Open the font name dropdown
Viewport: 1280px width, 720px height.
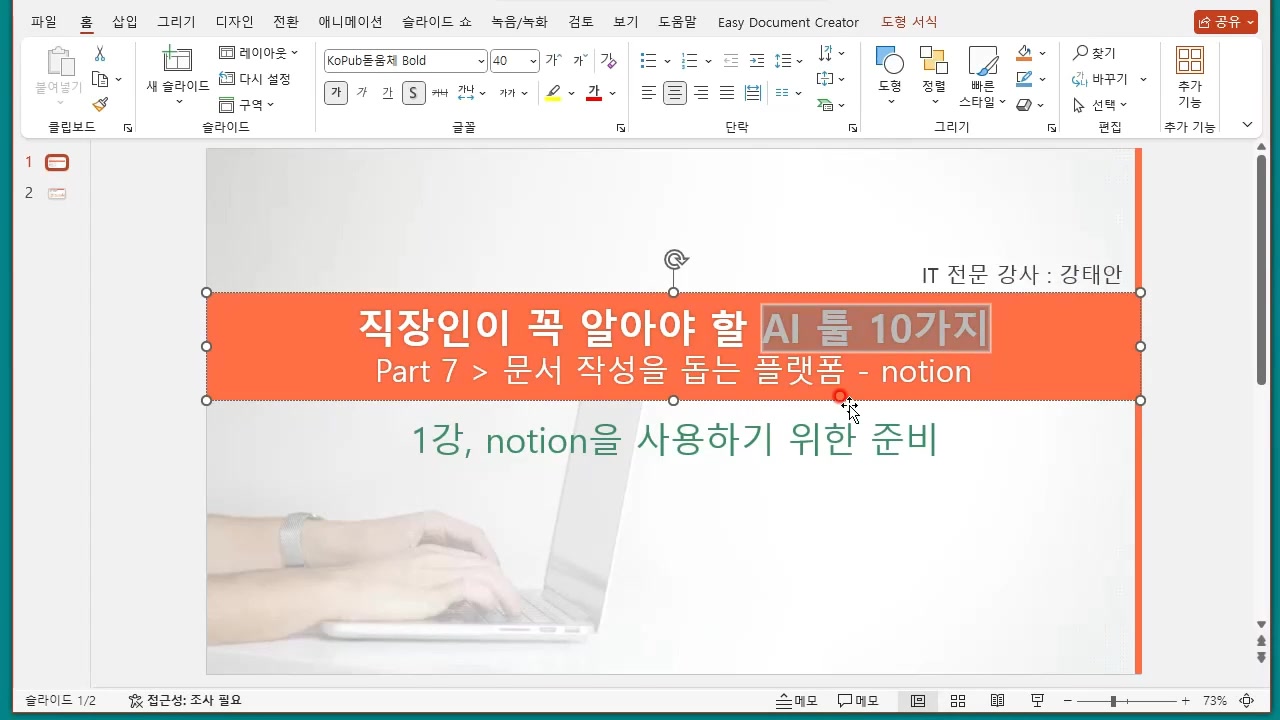tap(478, 60)
